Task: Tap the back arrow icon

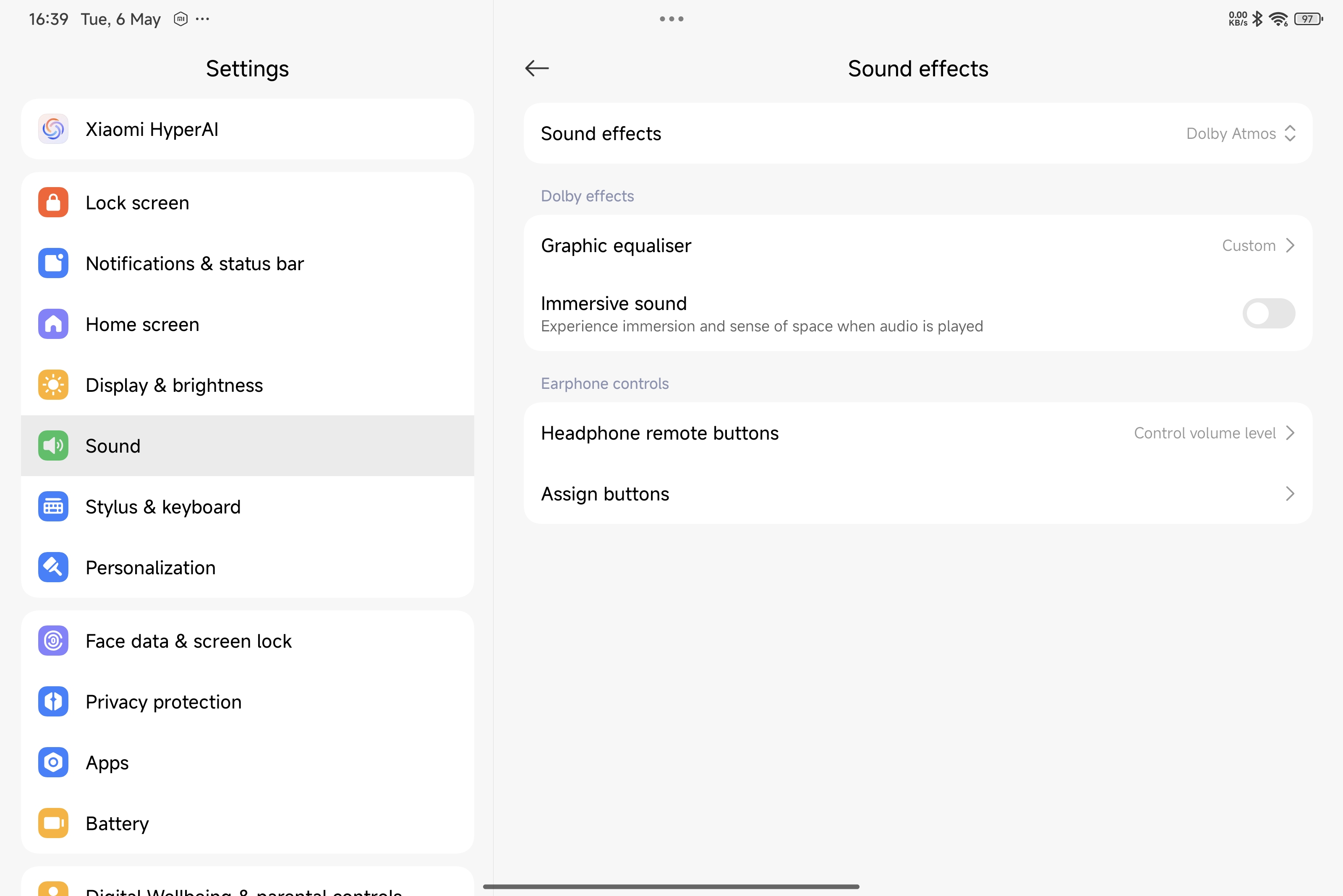Action: pos(536,68)
